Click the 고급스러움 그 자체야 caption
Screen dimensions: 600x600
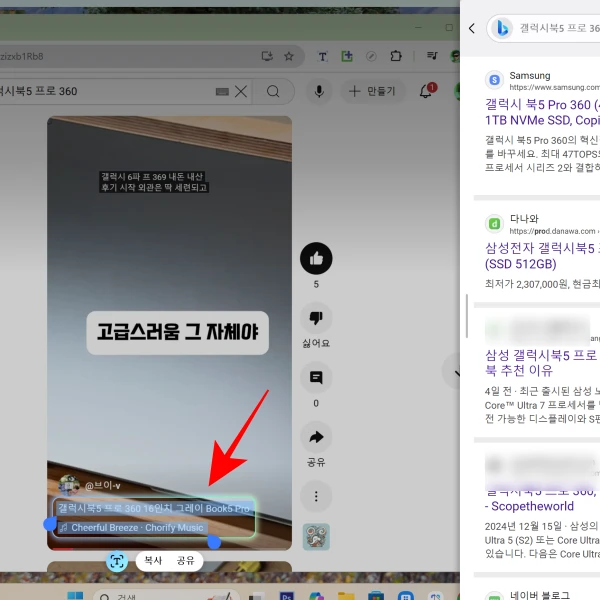178,332
